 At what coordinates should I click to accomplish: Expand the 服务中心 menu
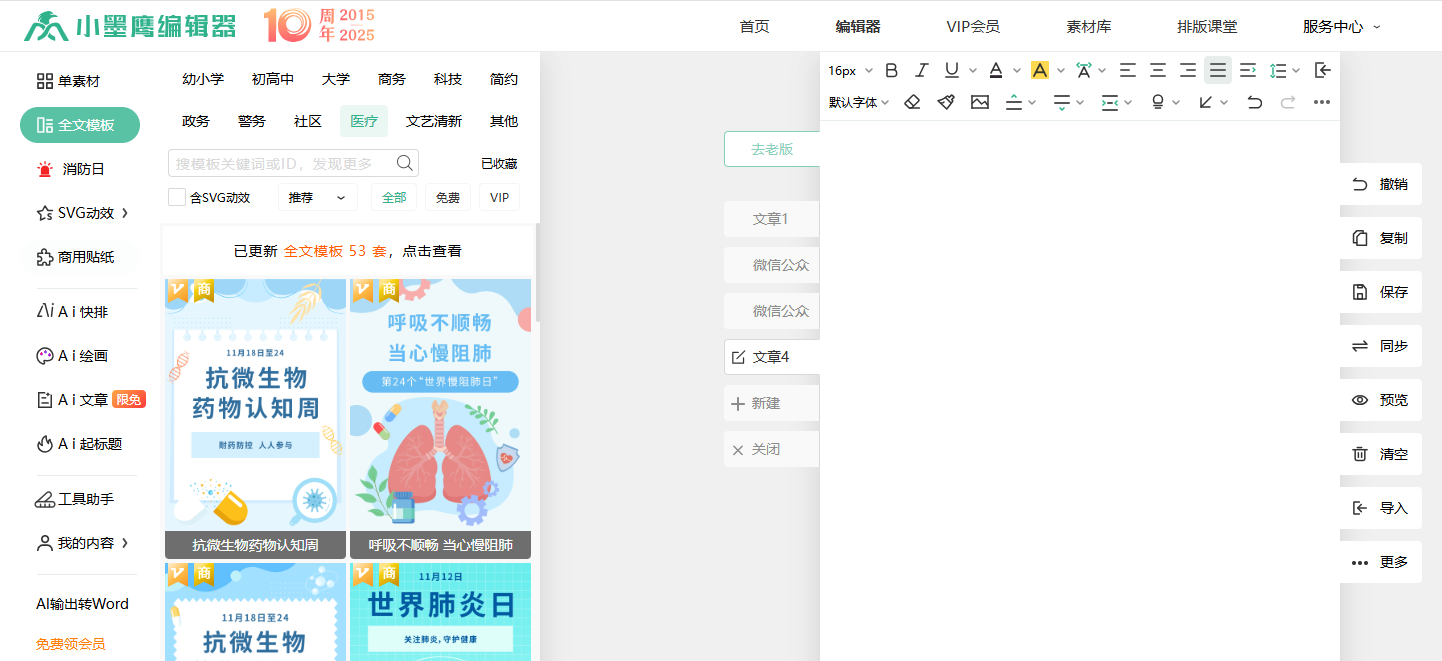click(x=1341, y=27)
